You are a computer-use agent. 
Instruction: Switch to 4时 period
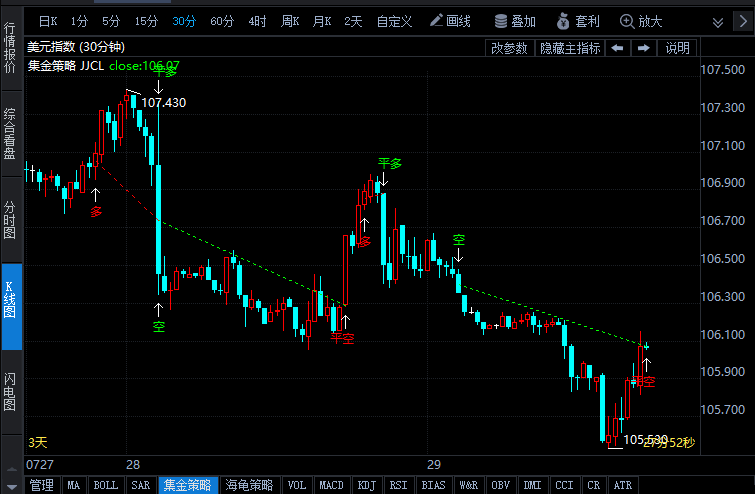257,21
